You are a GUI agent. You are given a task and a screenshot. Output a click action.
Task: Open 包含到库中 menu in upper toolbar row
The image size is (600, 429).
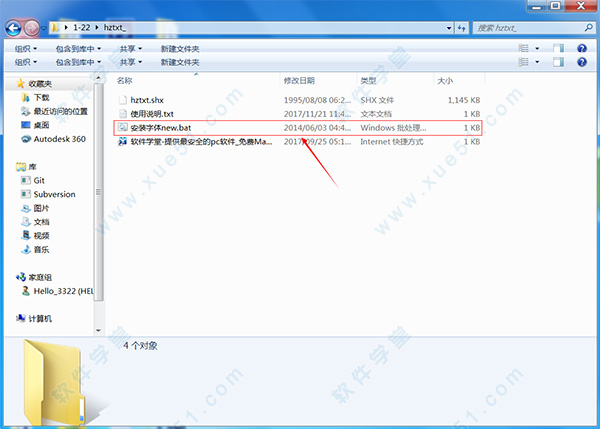(78, 49)
